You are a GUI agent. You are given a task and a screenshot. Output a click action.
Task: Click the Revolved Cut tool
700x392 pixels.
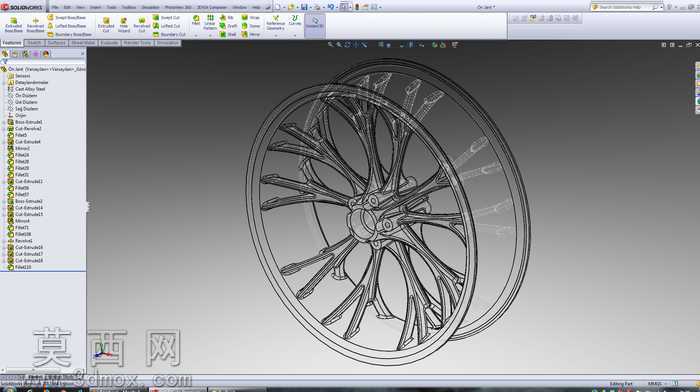coord(142,25)
